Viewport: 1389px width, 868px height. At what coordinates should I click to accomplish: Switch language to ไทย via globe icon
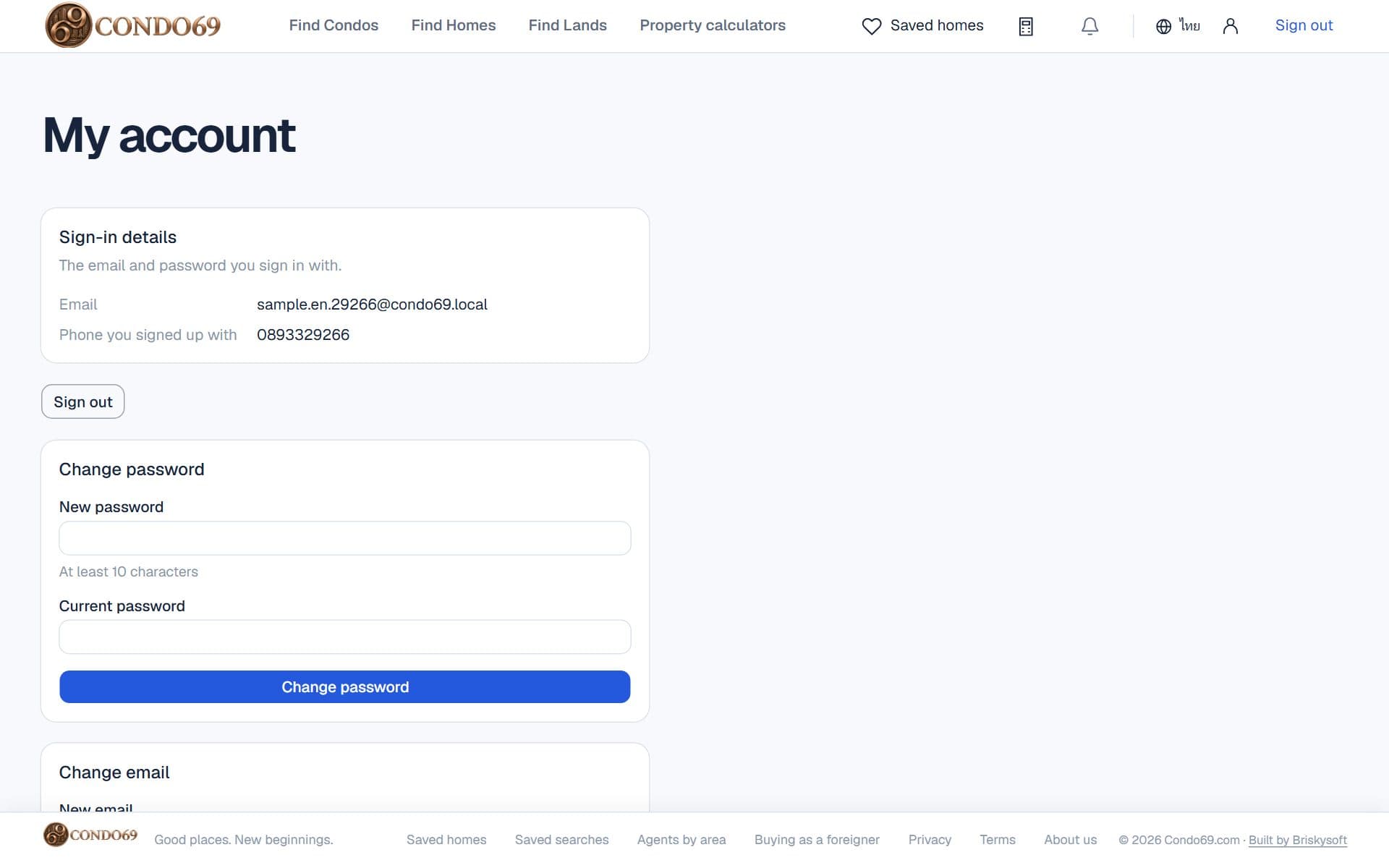coord(1178,26)
